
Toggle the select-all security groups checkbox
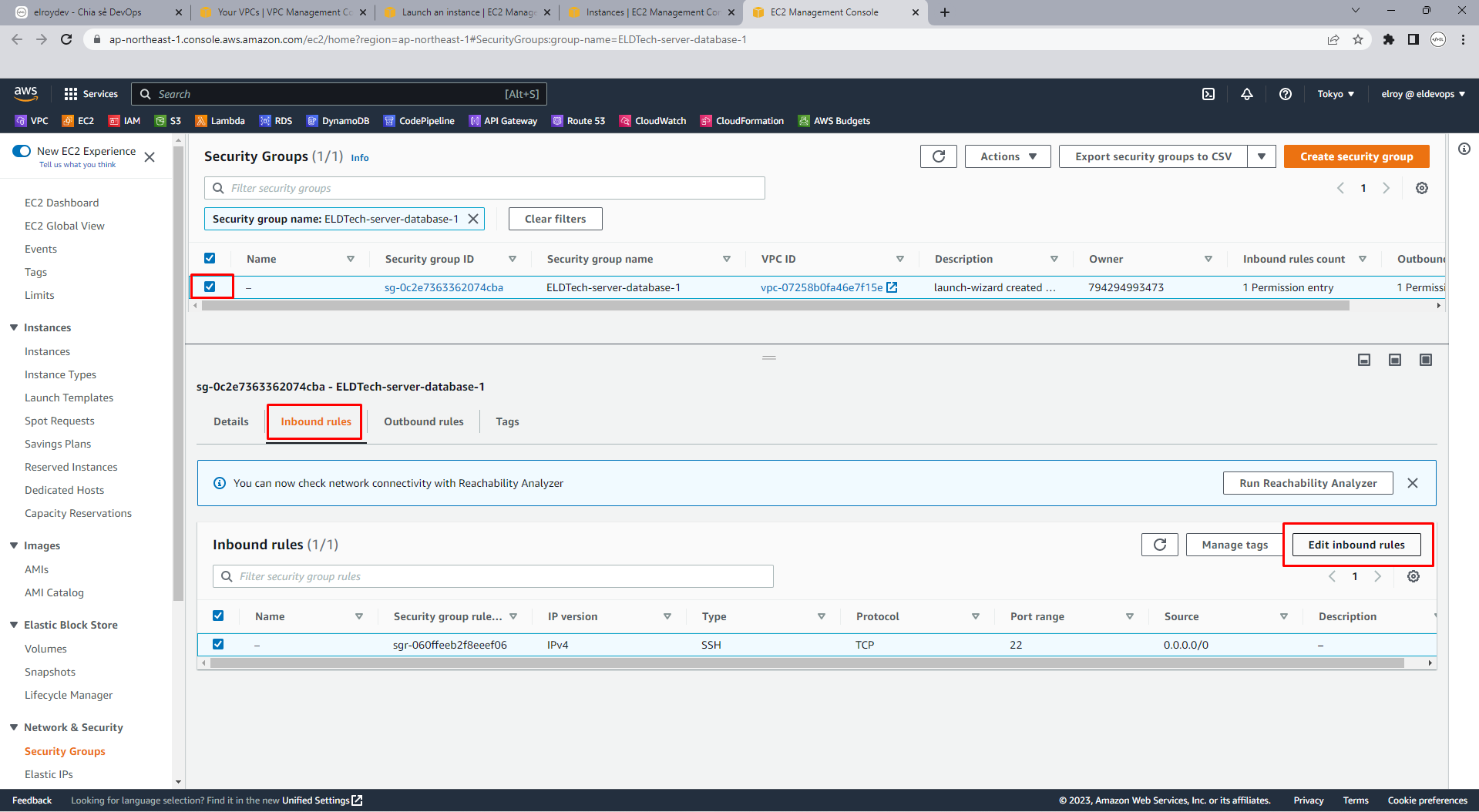(x=210, y=258)
